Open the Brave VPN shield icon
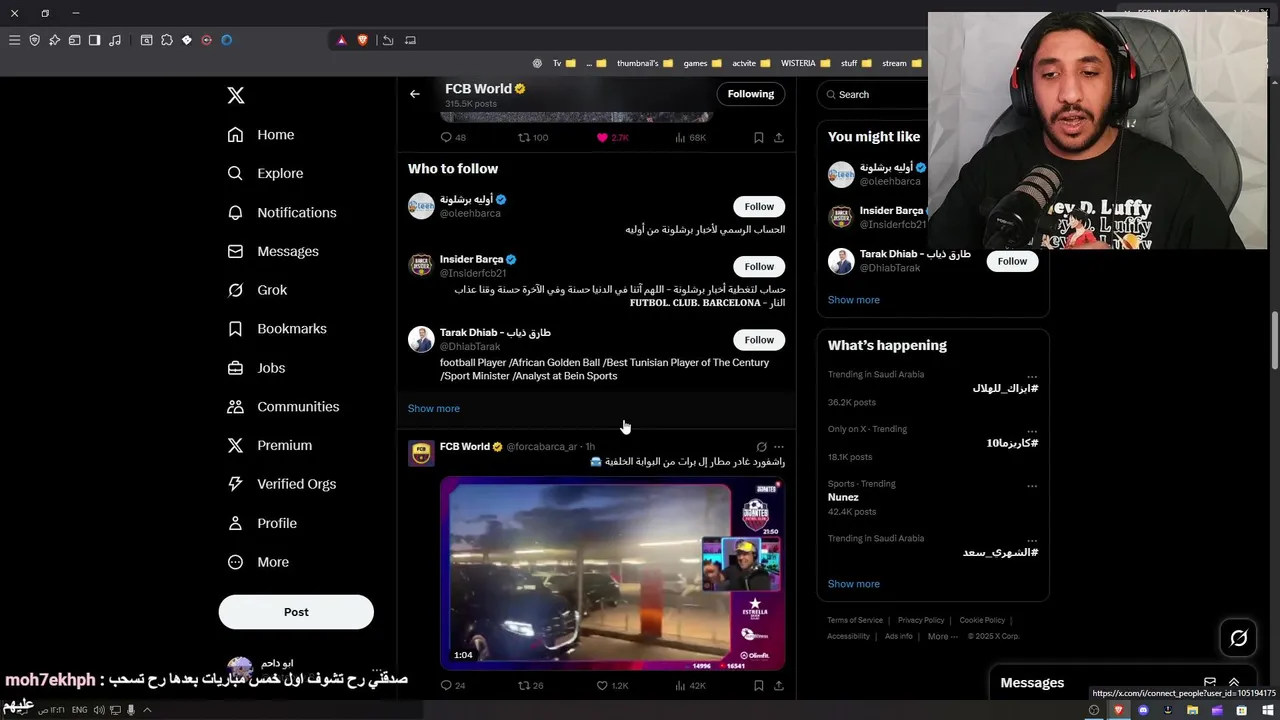1280x720 pixels. [34, 40]
